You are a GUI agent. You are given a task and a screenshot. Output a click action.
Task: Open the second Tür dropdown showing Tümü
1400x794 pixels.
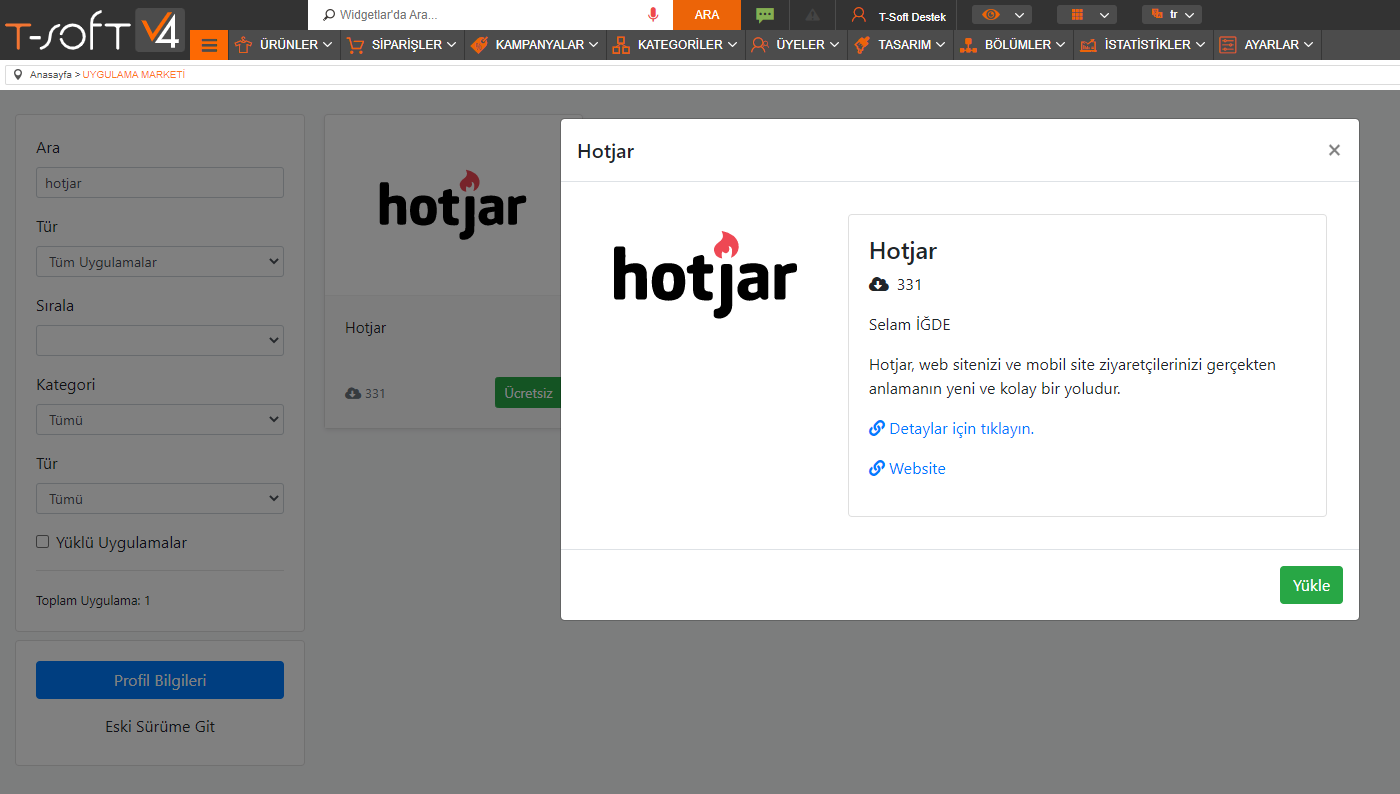160,499
